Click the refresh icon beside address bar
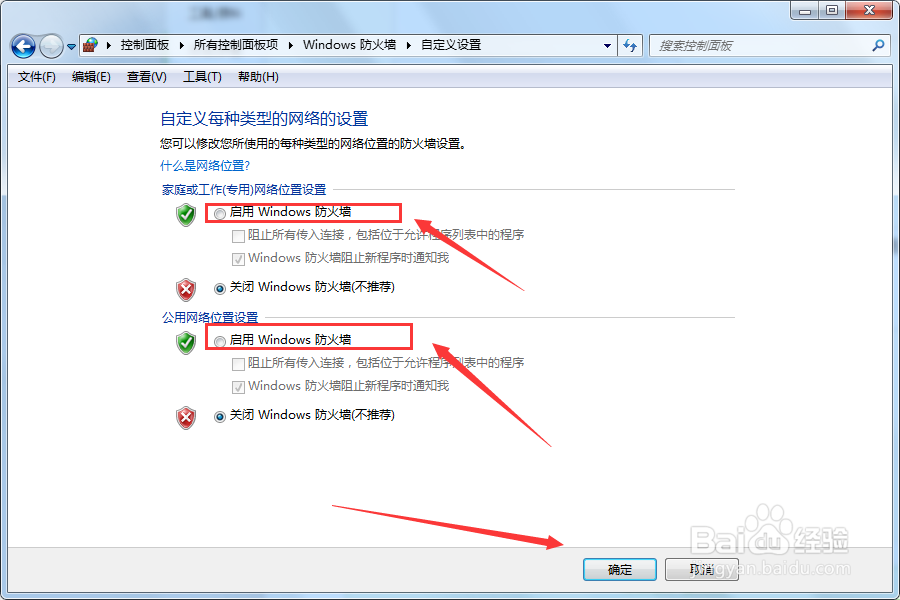Screen dimensions: 900x600 (630, 46)
